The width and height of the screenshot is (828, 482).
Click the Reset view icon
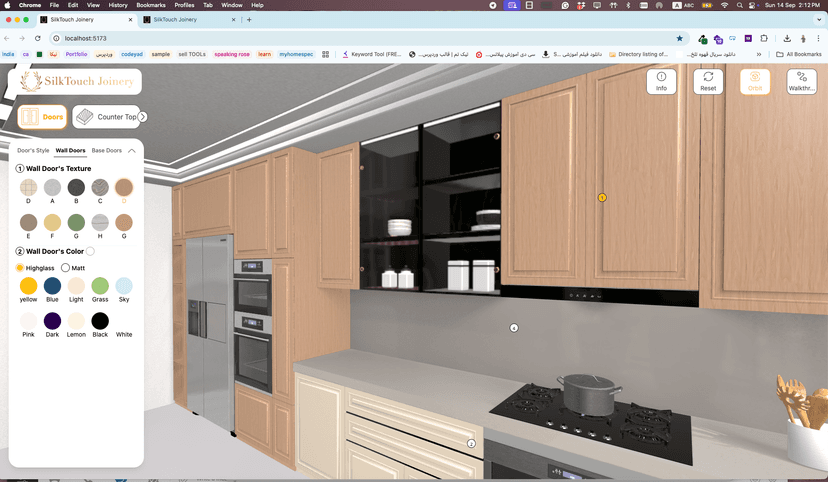708,81
